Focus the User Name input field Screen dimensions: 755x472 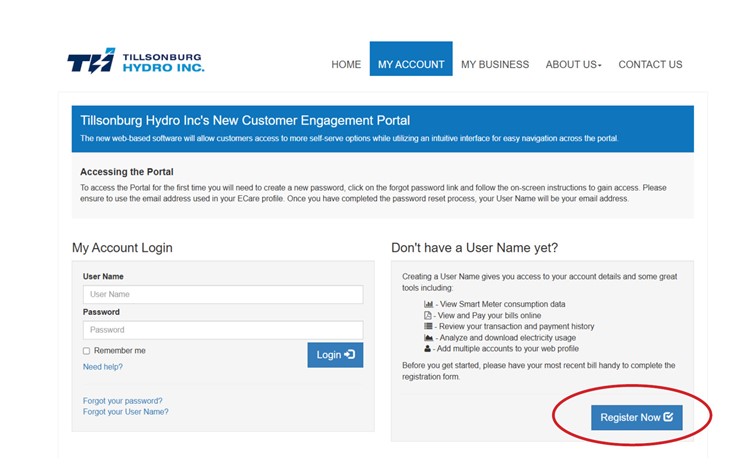pyautogui.click(x=223, y=294)
